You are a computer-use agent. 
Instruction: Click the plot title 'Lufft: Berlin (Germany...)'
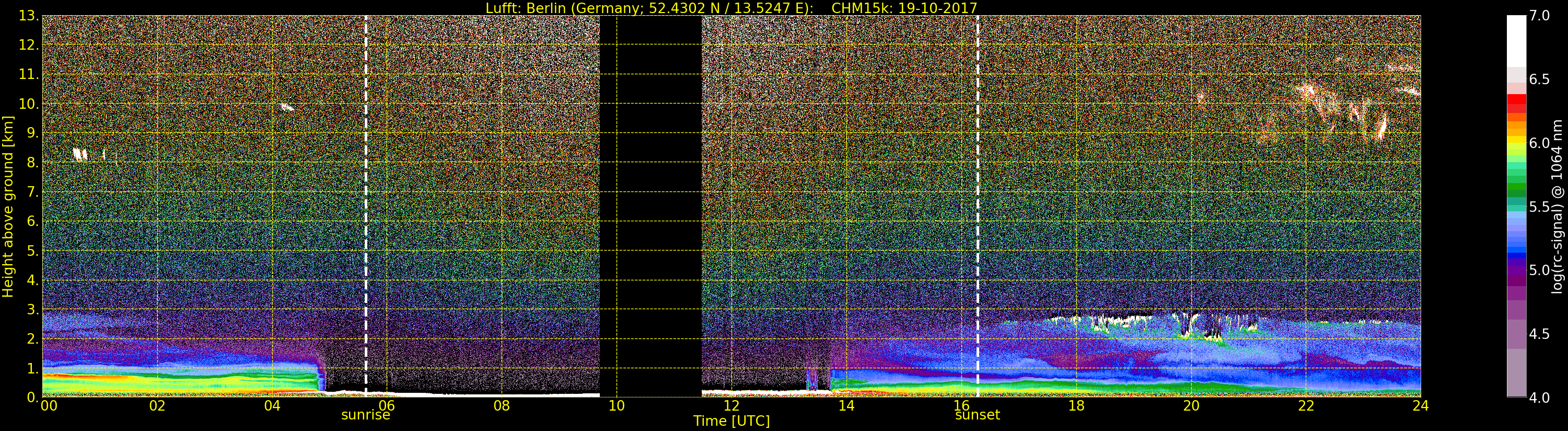[x=730, y=8]
